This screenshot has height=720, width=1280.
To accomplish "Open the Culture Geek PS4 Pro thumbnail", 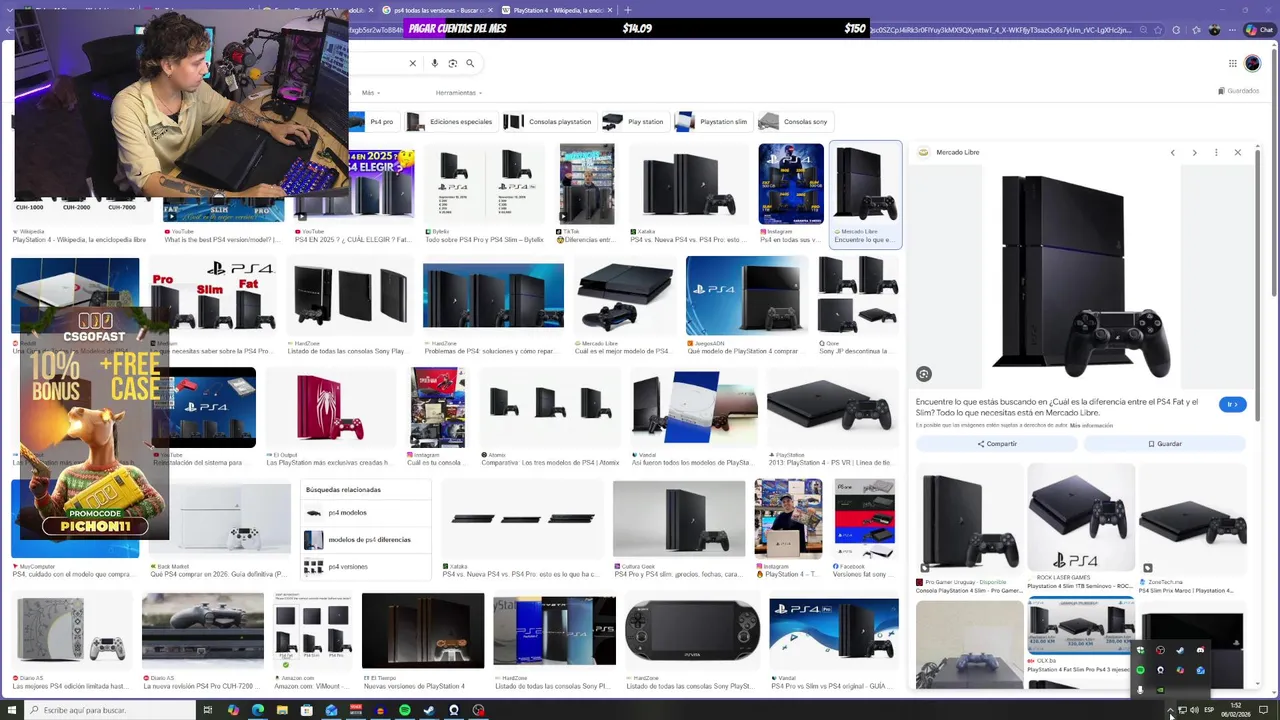I will pos(679,518).
